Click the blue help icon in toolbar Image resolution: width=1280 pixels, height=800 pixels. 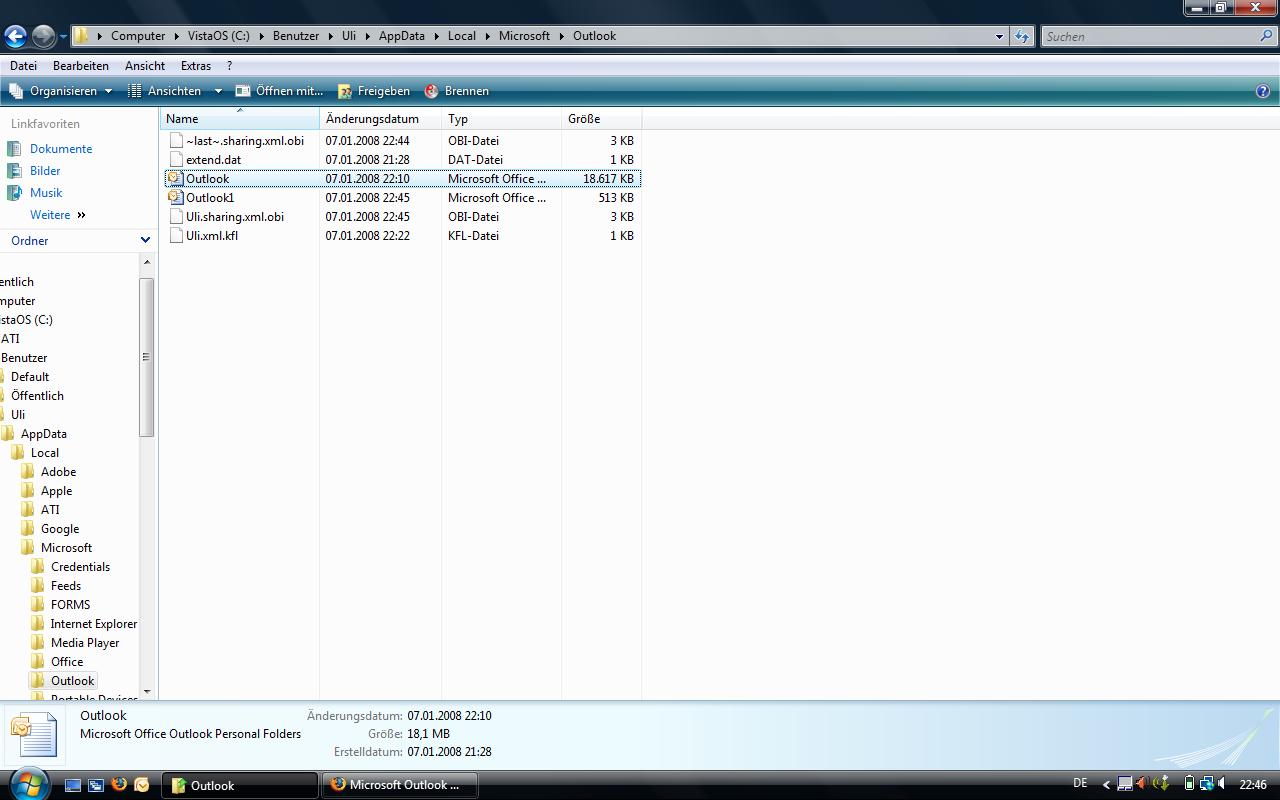[x=1262, y=91]
